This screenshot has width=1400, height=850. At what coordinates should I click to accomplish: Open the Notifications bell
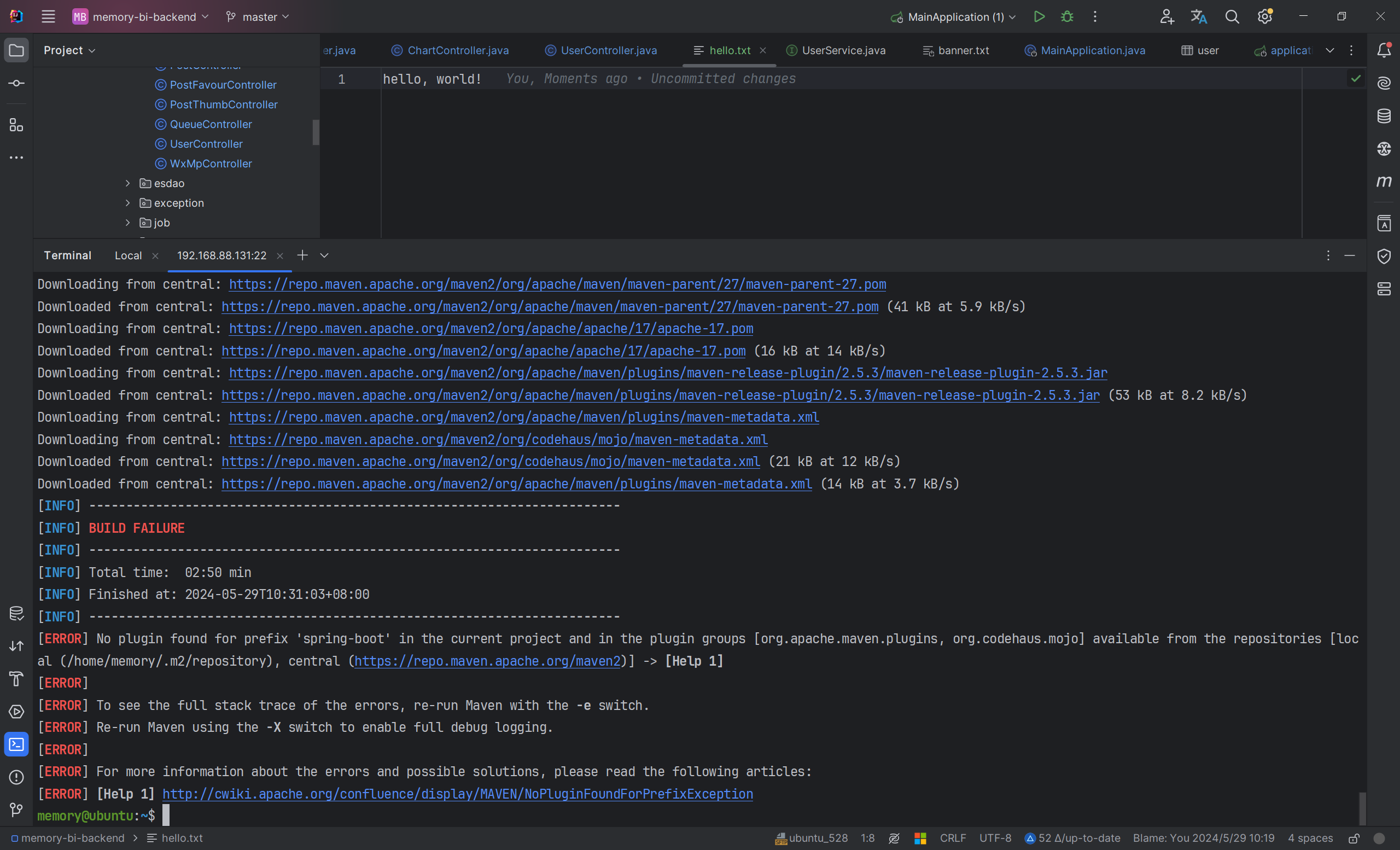coord(1384,50)
